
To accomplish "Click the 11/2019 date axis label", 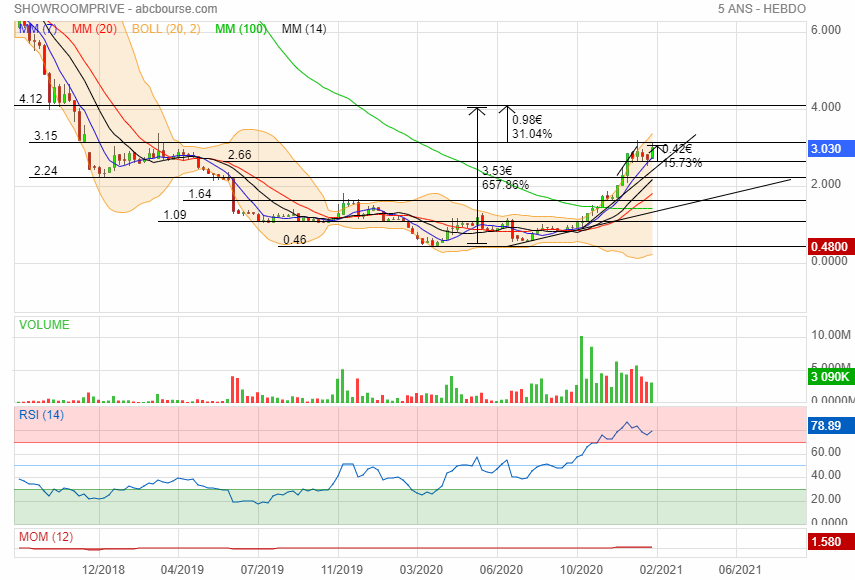I will click(x=341, y=570).
